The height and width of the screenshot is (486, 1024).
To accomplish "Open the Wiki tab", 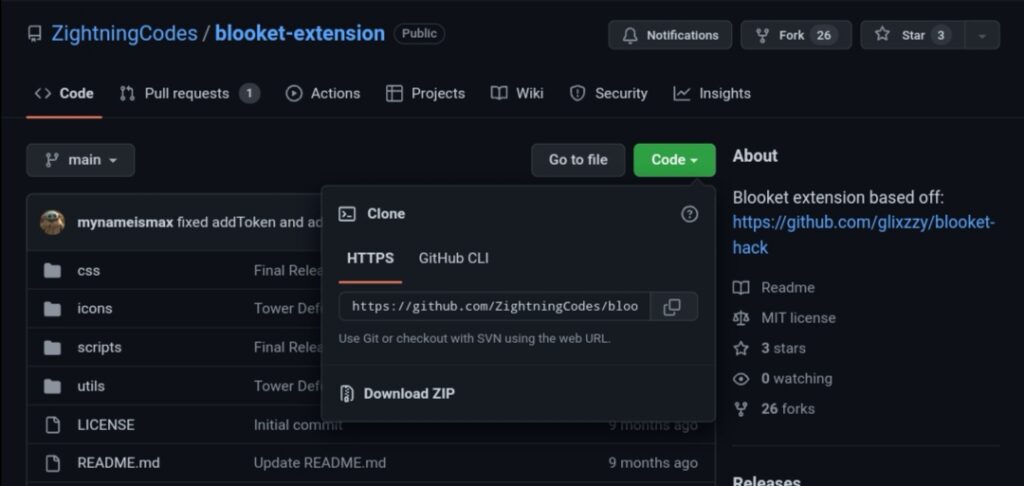I will pos(517,93).
